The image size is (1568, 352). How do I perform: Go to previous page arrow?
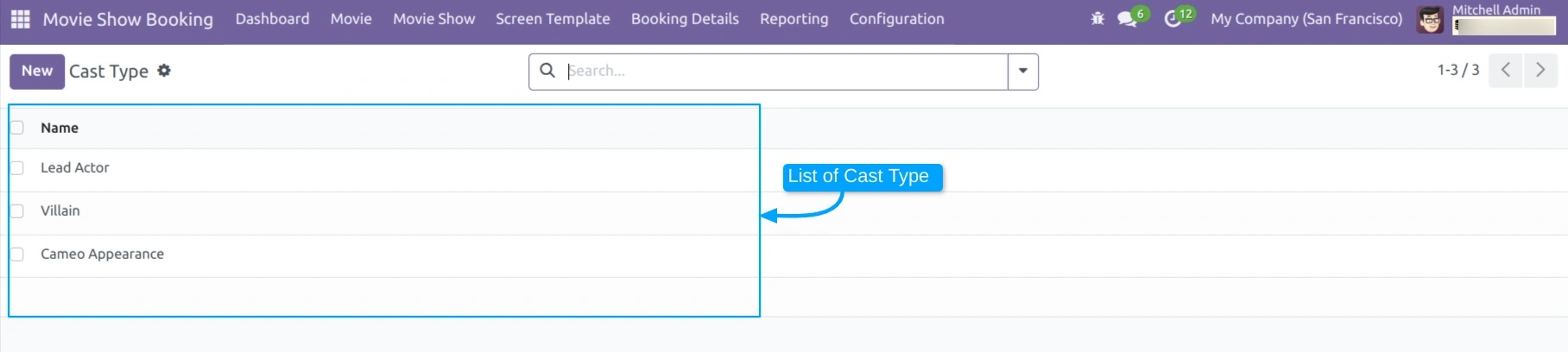1505,71
